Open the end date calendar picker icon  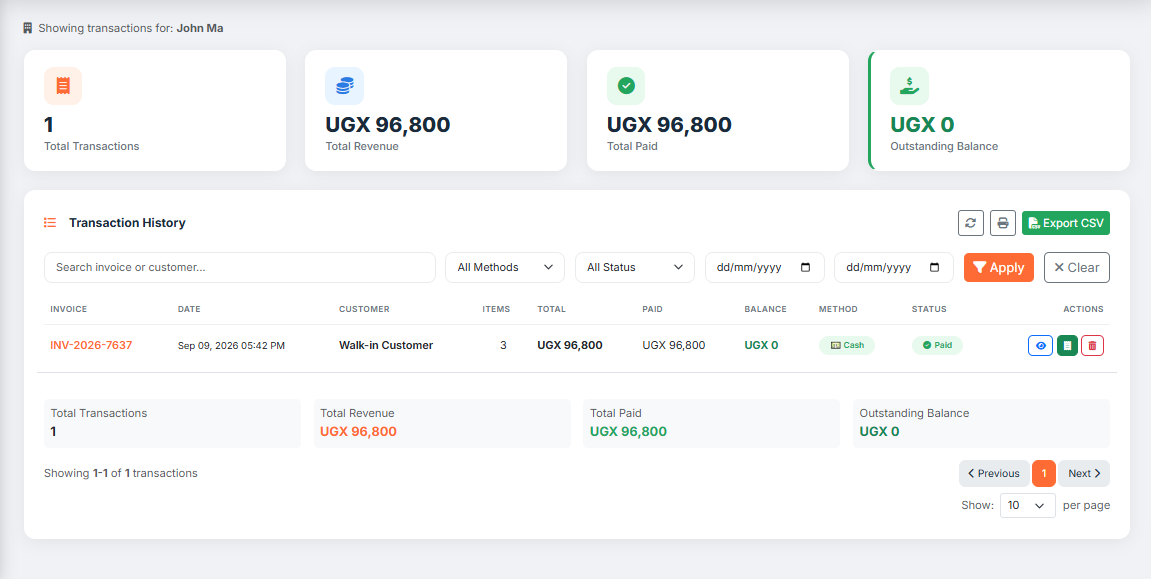934,268
